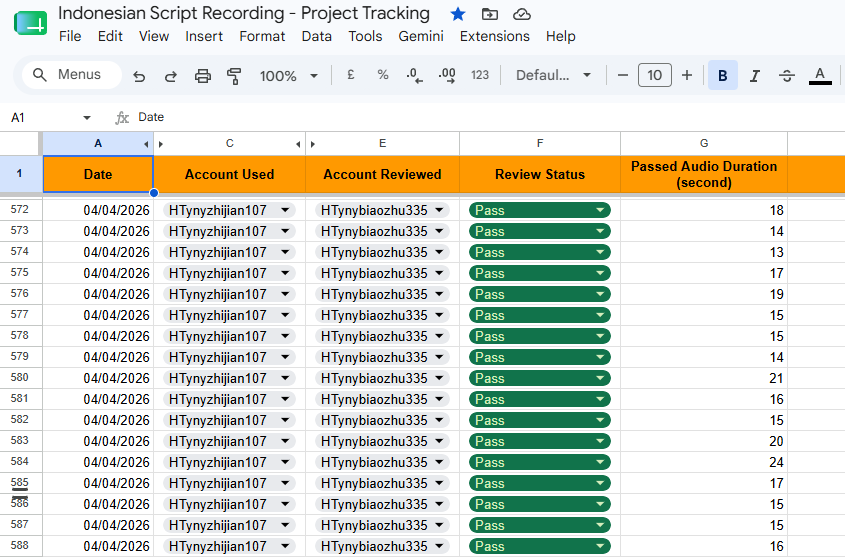Open the zoom 100% dropdown
The width and height of the screenshot is (845, 557).
click(x=288, y=76)
